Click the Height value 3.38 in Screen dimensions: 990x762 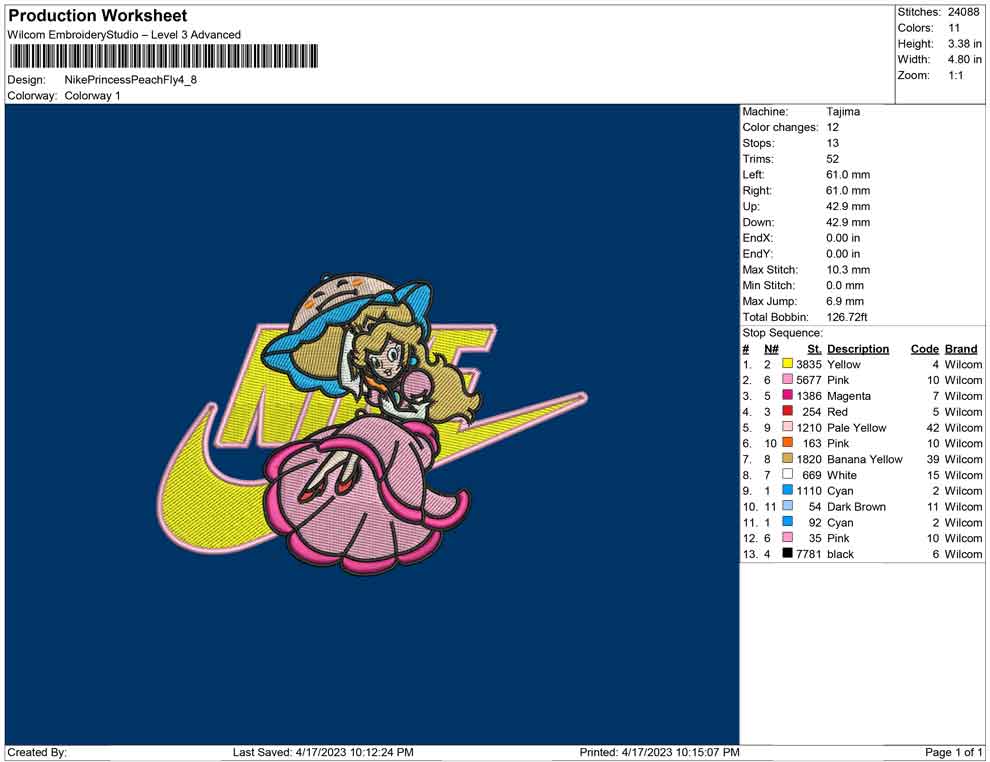(x=964, y=44)
